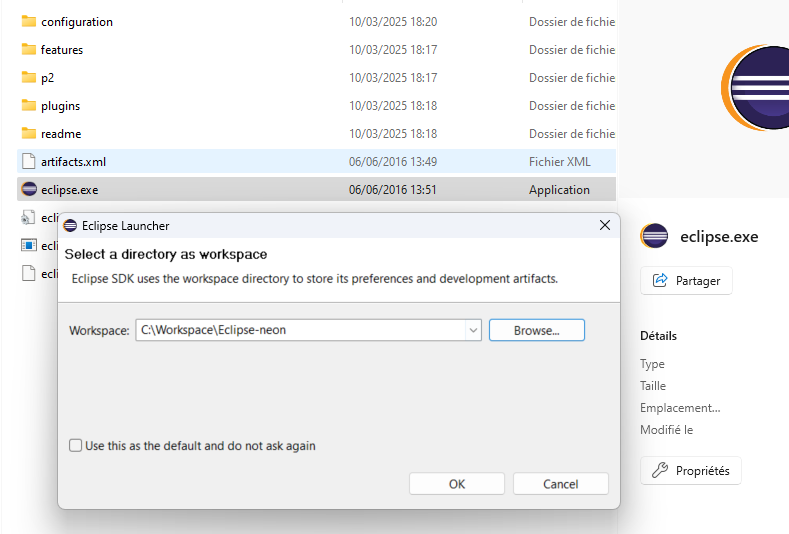Click the 'Emplacement...' detail label

coord(680,408)
